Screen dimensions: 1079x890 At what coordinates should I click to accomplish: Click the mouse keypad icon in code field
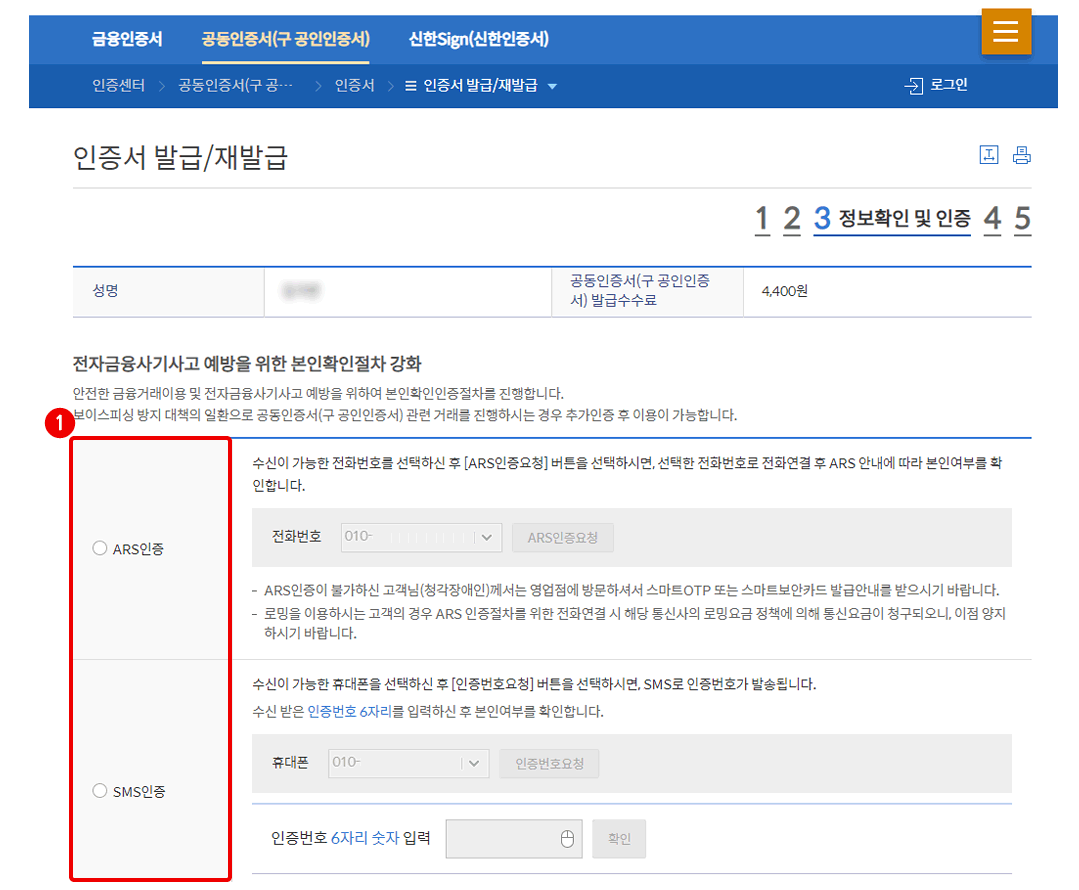click(x=567, y=838)
